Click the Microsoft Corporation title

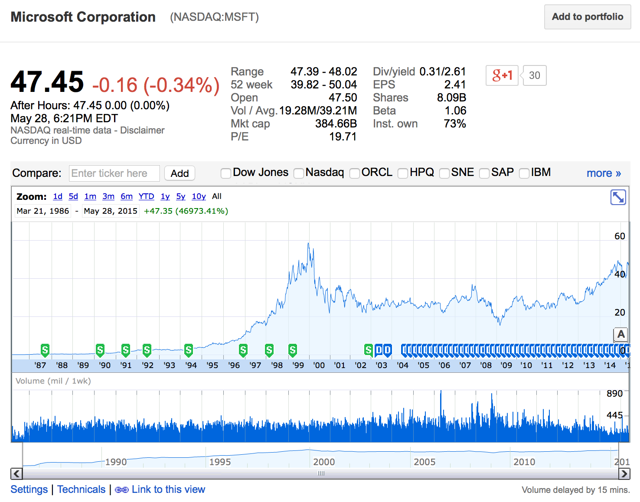(83, 17)
